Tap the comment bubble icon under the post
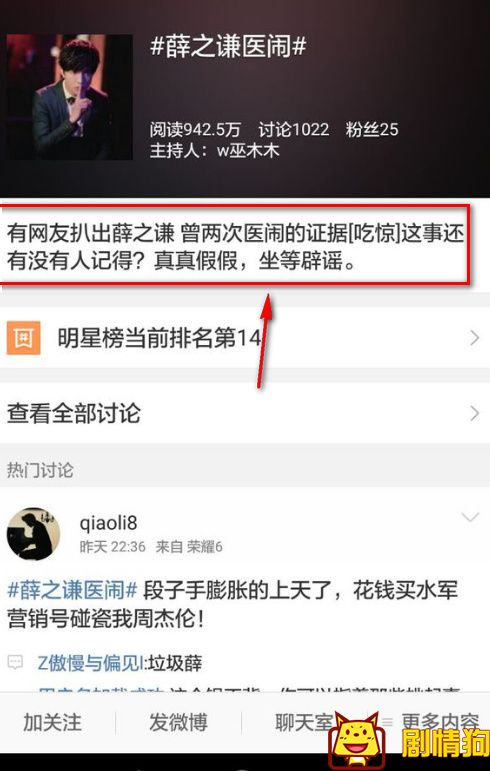The image size is (490, 771). pos(15,662)
